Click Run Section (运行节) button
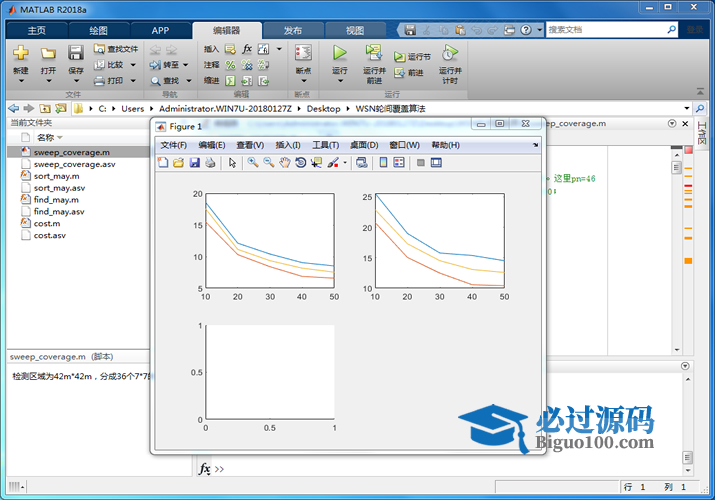Screen dimensions: 715x500 [x=412, y=57]
